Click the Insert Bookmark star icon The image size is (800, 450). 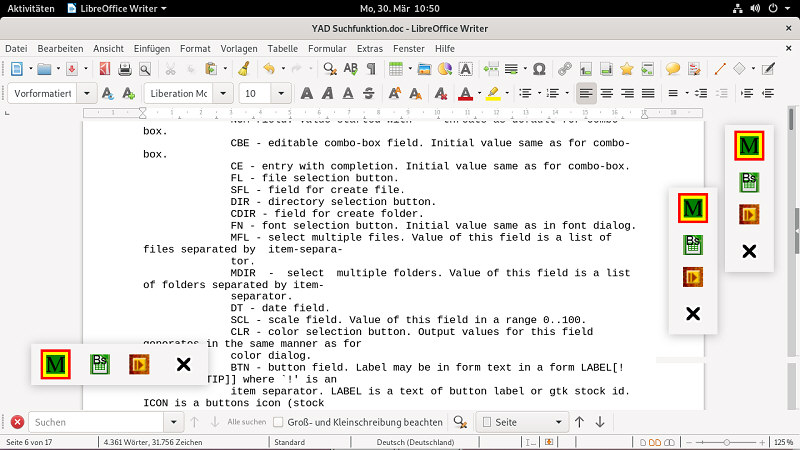tap(626, 69)
